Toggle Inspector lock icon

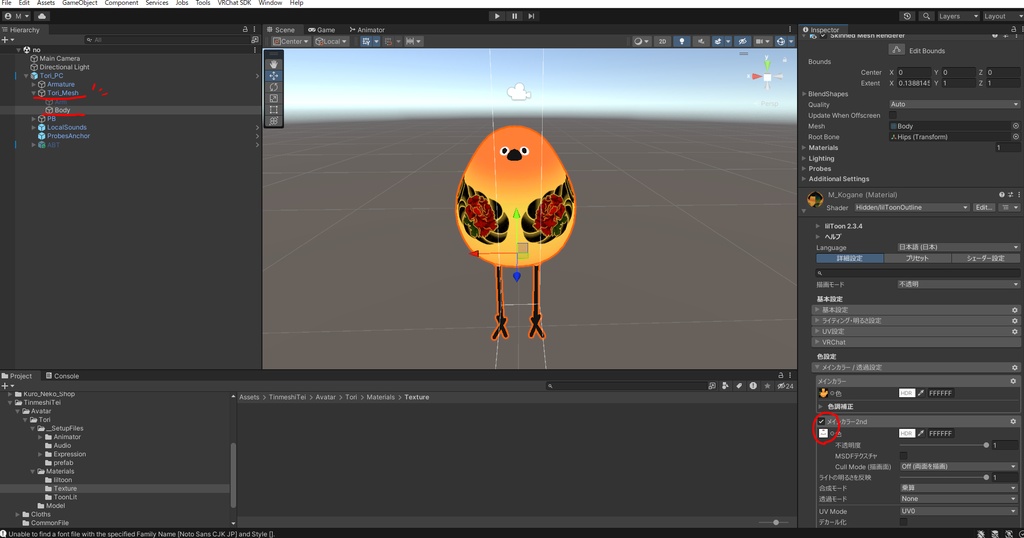1013,29
